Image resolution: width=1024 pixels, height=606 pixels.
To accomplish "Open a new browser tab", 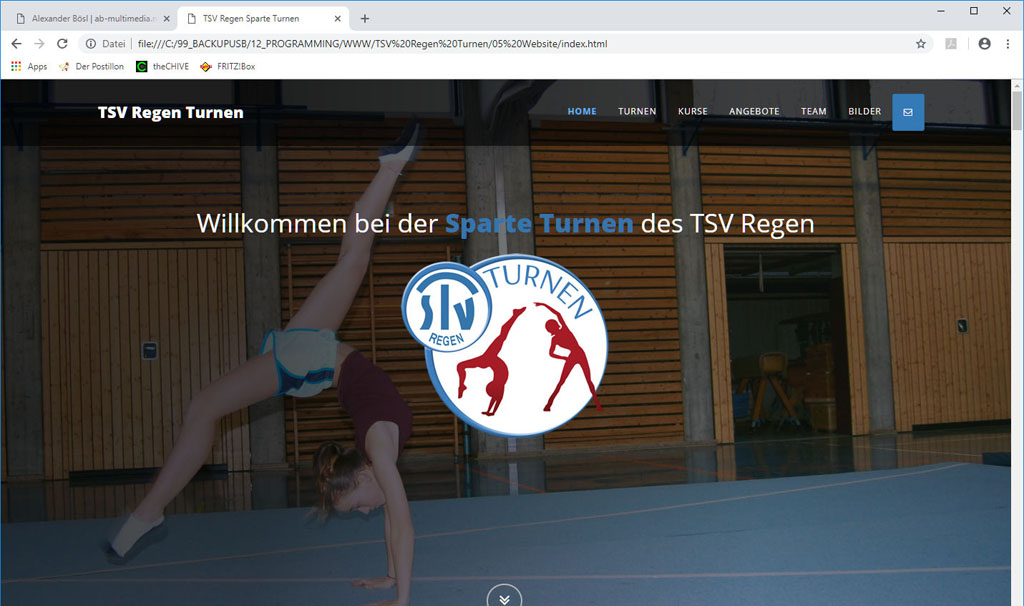I will point(365,19).
